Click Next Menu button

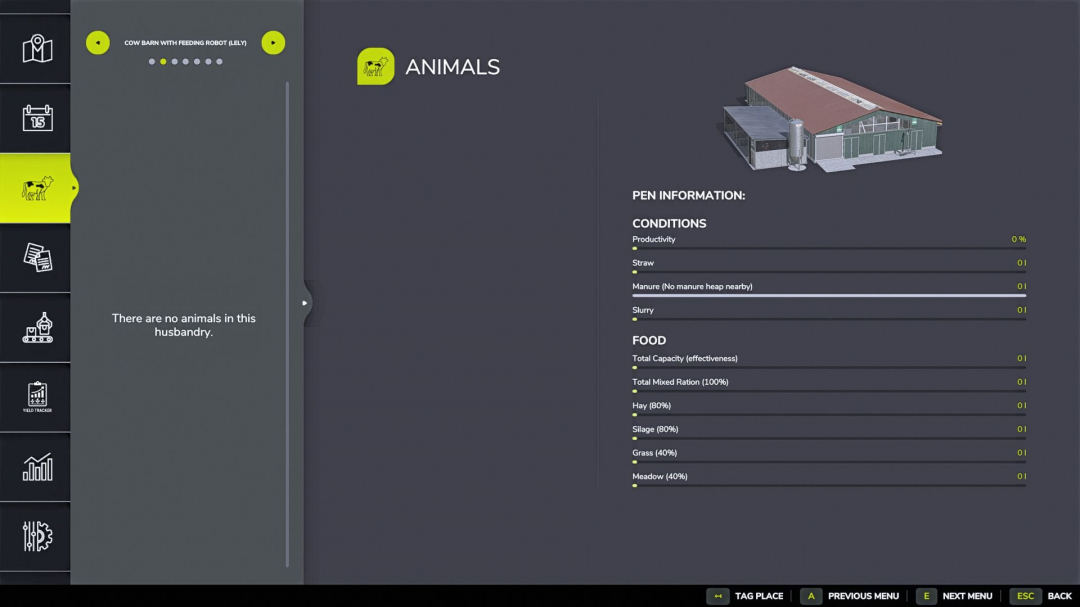[954, 596]
